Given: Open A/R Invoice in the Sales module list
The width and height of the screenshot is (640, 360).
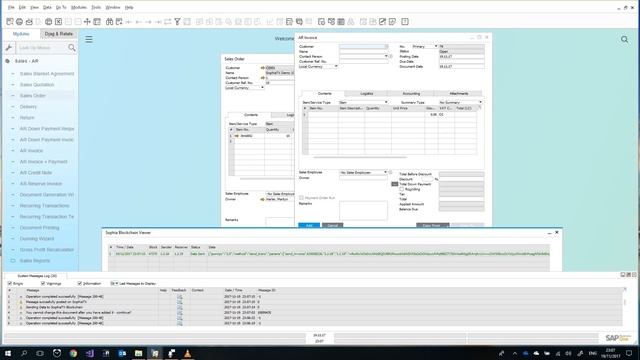Looking at the screenshot, I should click(31, 151).
